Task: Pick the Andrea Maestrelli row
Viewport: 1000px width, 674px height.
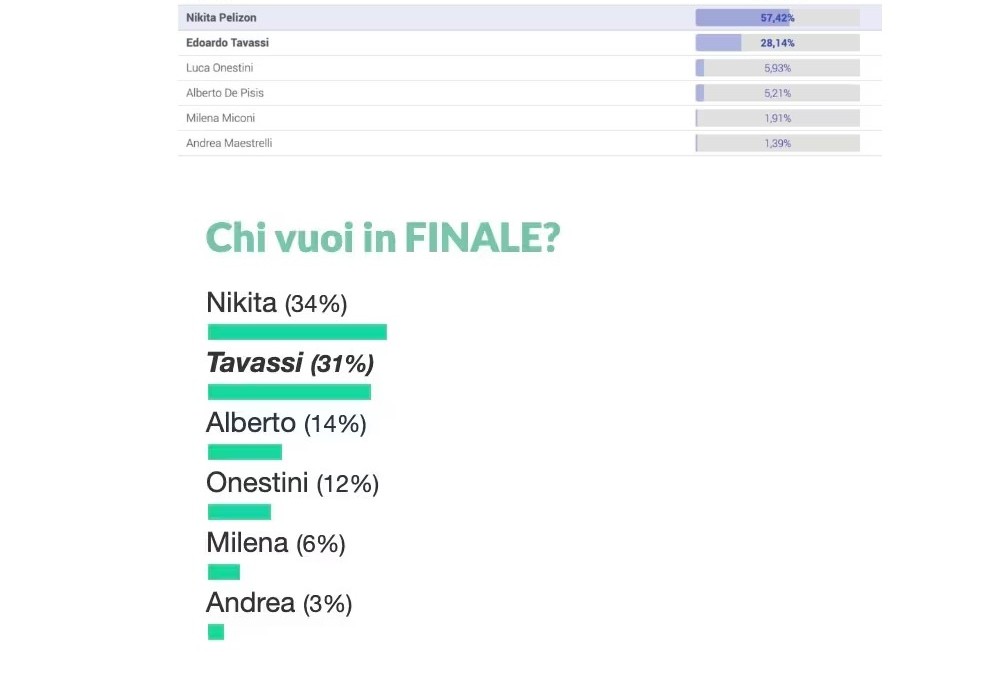Action: point(529,143)
